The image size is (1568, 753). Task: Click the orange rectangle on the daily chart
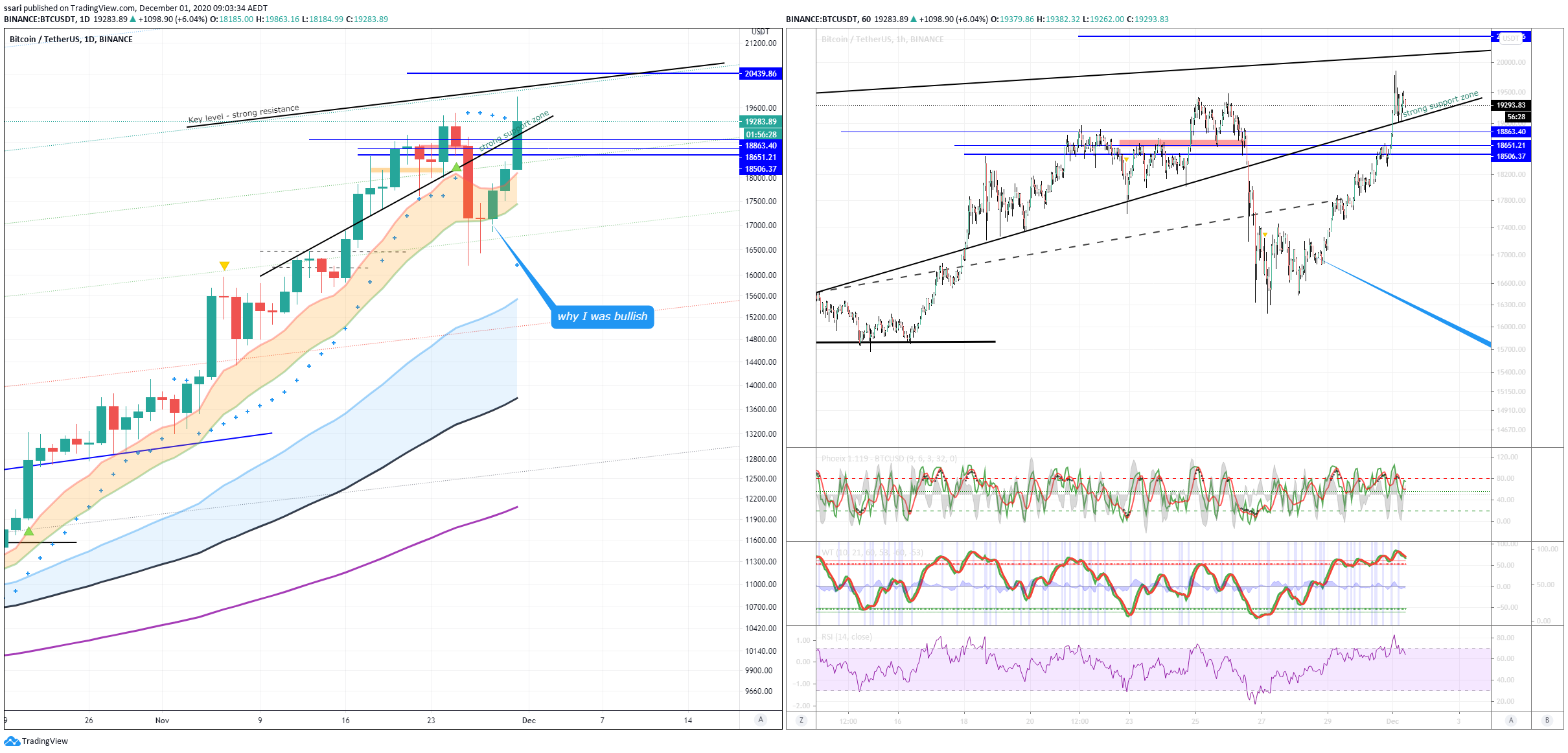pos(407,170)
